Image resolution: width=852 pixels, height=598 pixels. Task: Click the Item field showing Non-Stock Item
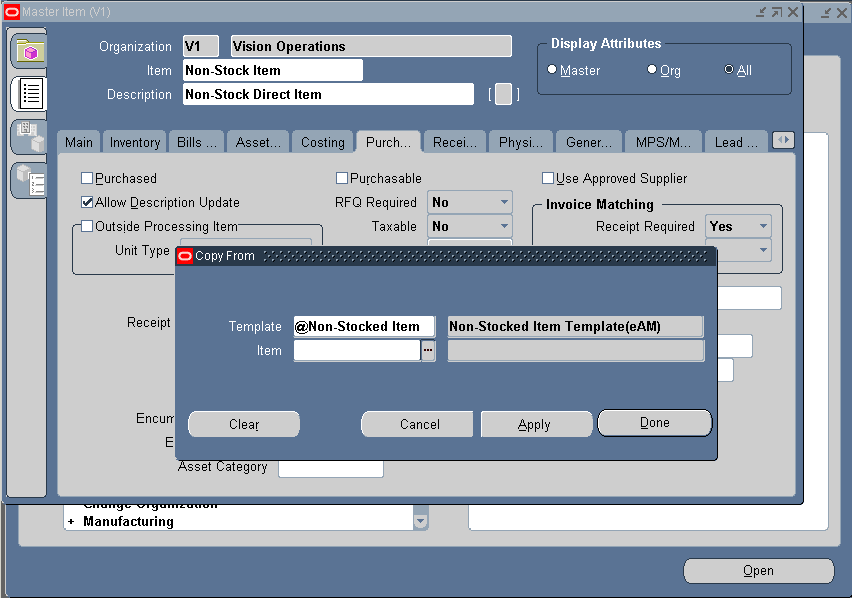[273, 70]
